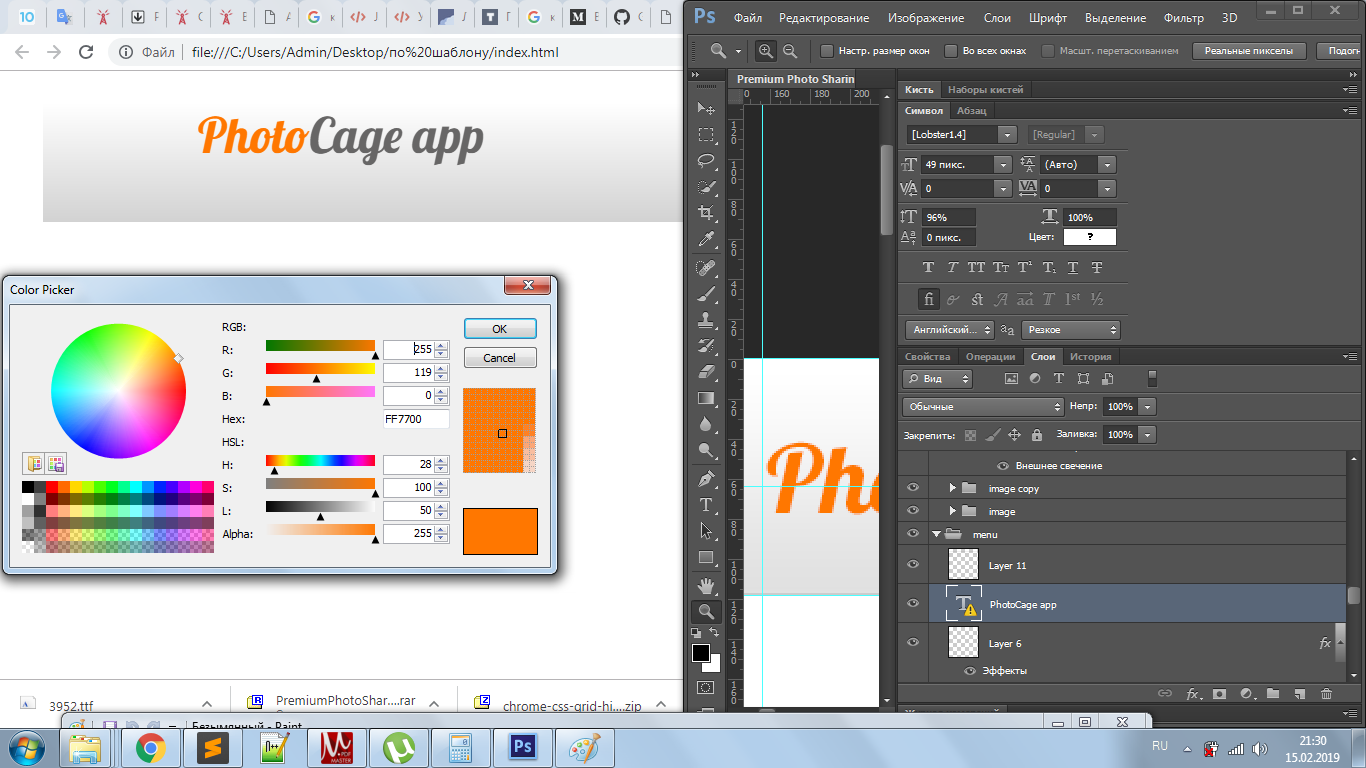Select the Crop tool
This screenshot has width=1366, height=768.
click(706, 212)
